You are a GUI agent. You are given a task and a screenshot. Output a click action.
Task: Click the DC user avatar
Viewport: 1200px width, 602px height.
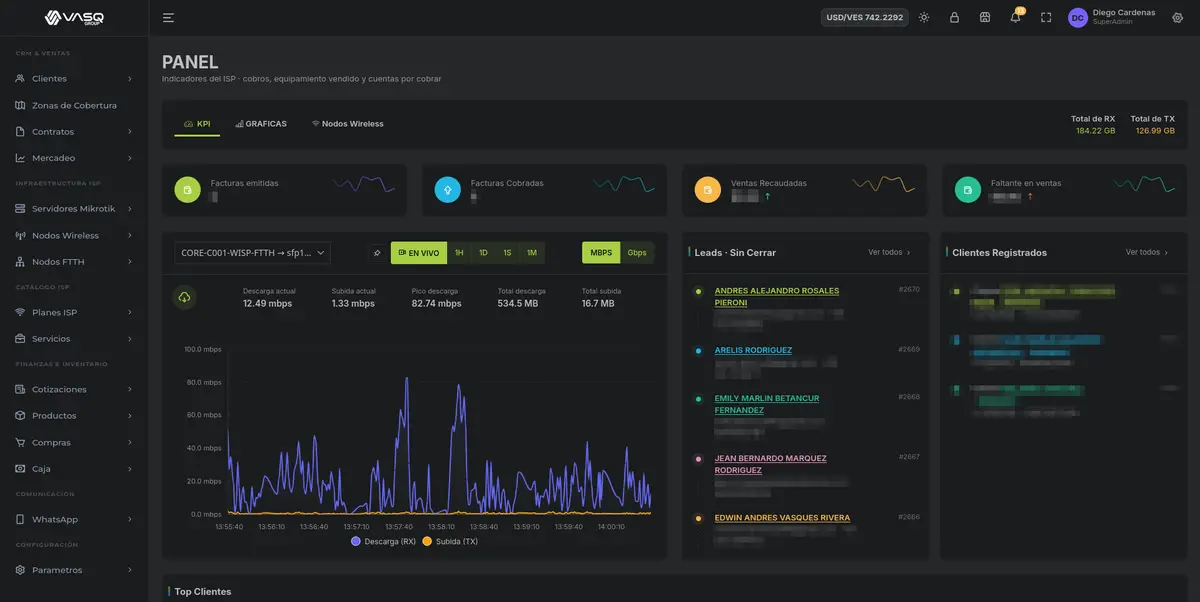pyautogui.click(x=1078, y=17)
